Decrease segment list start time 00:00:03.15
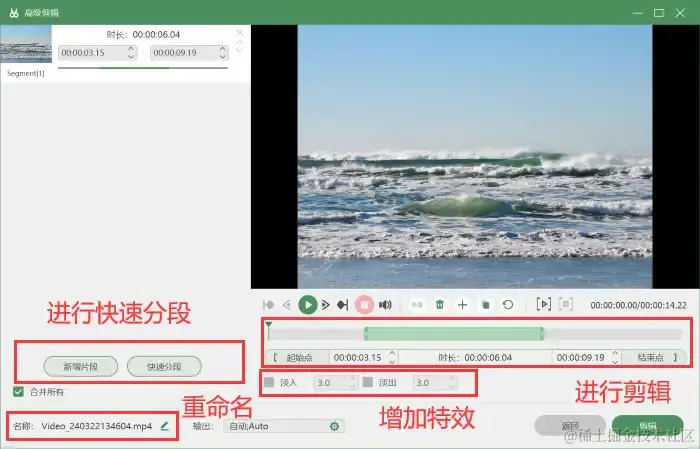 (x=131, y=56)
